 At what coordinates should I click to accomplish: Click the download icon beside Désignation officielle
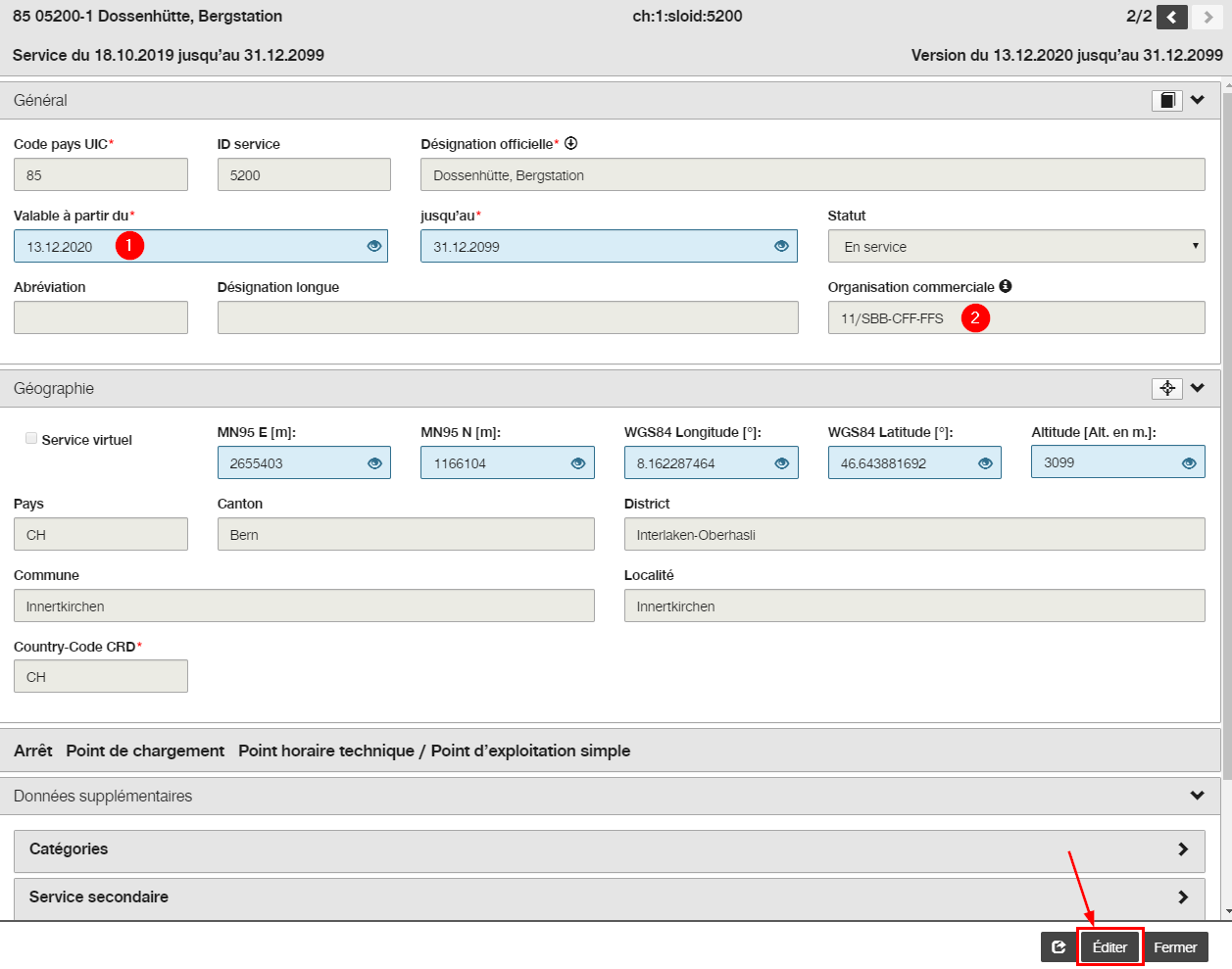570,143
